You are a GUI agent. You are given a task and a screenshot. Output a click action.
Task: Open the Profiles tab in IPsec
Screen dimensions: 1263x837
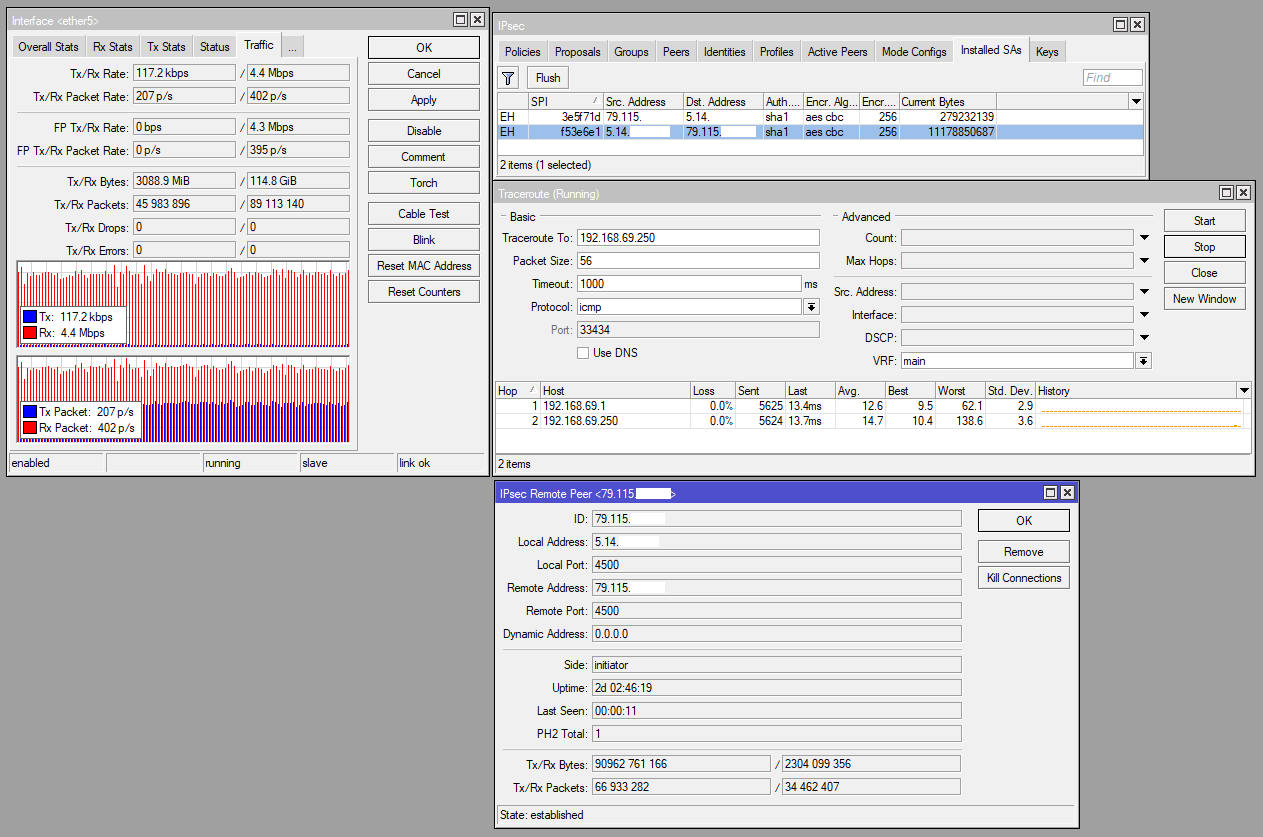pyautogui.click(x=776, y=52)
